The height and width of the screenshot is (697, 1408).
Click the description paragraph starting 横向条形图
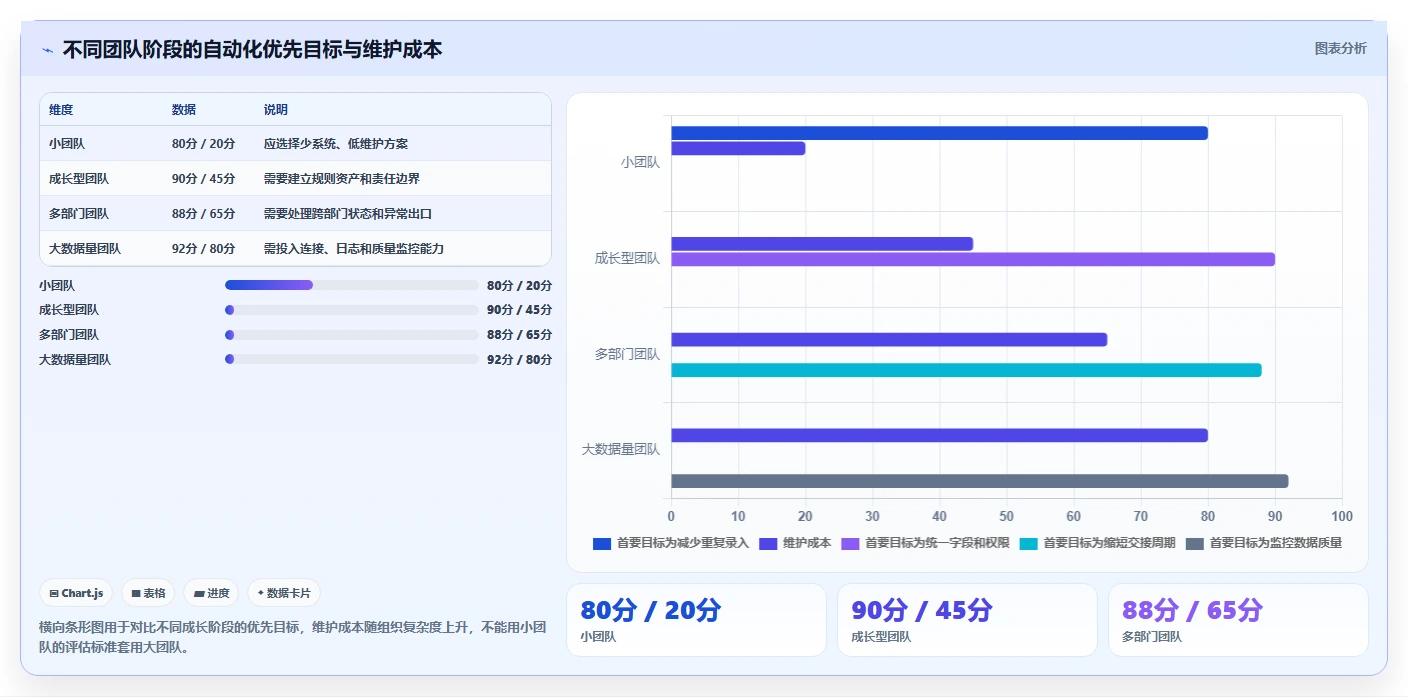point(293,637)
